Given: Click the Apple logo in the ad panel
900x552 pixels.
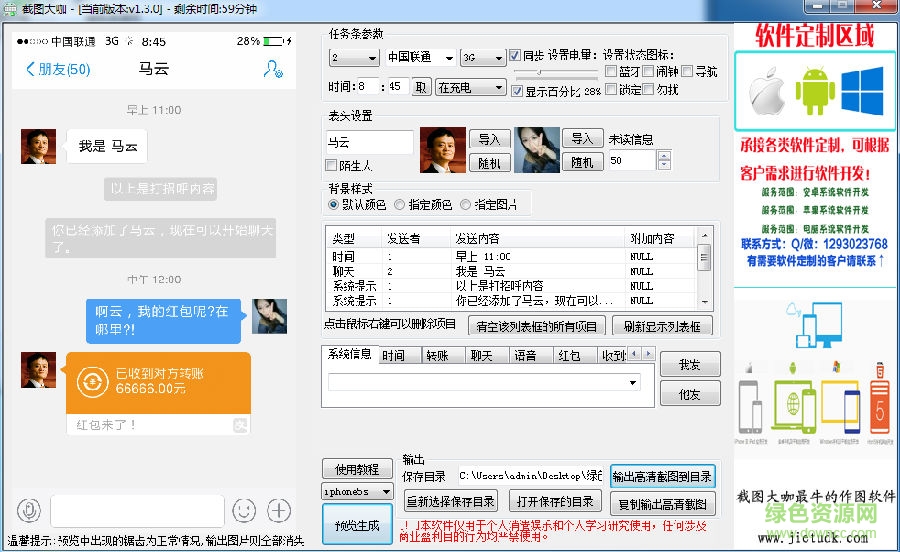Looking at the screenshot, I should point(767,92).
